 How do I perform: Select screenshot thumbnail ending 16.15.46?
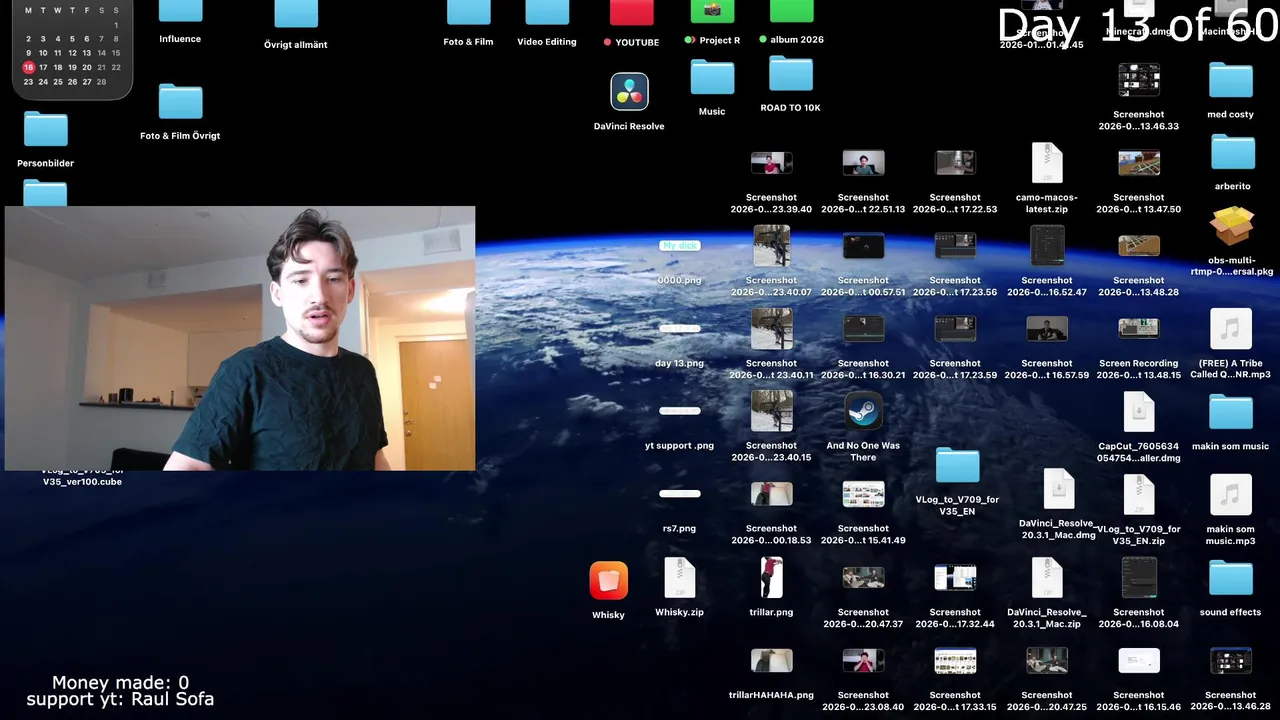click(1139, 661)
